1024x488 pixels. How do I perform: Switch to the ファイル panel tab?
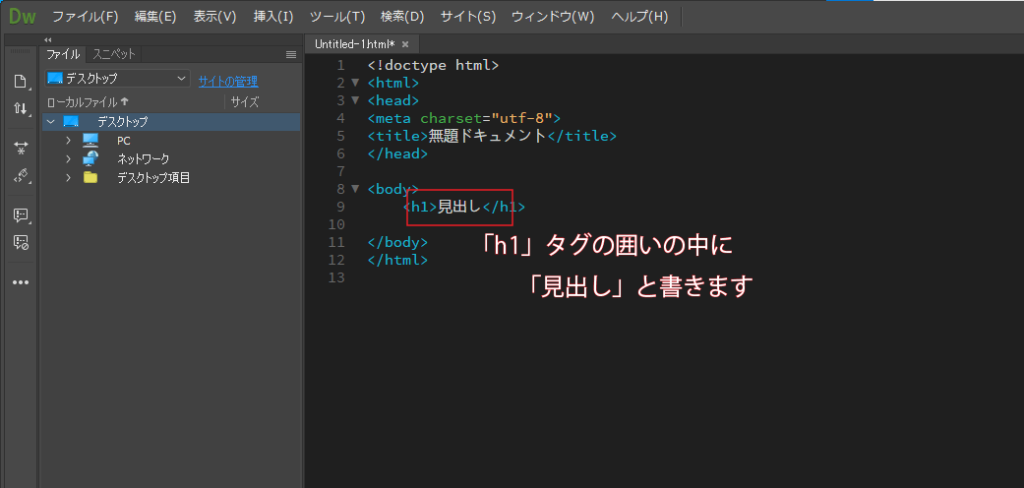[63, 54]
